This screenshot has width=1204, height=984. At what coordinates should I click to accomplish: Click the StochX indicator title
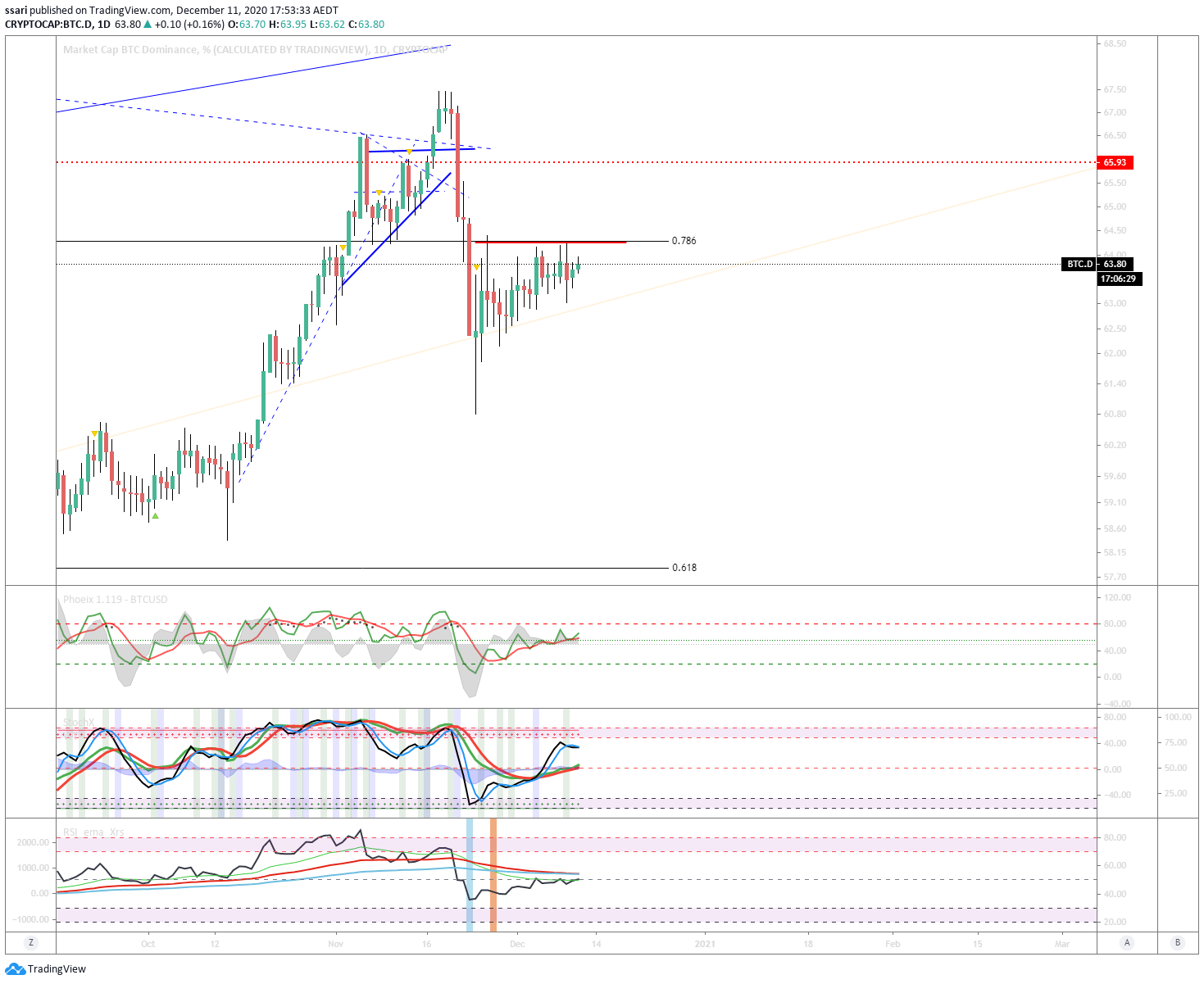pos(79,723)
